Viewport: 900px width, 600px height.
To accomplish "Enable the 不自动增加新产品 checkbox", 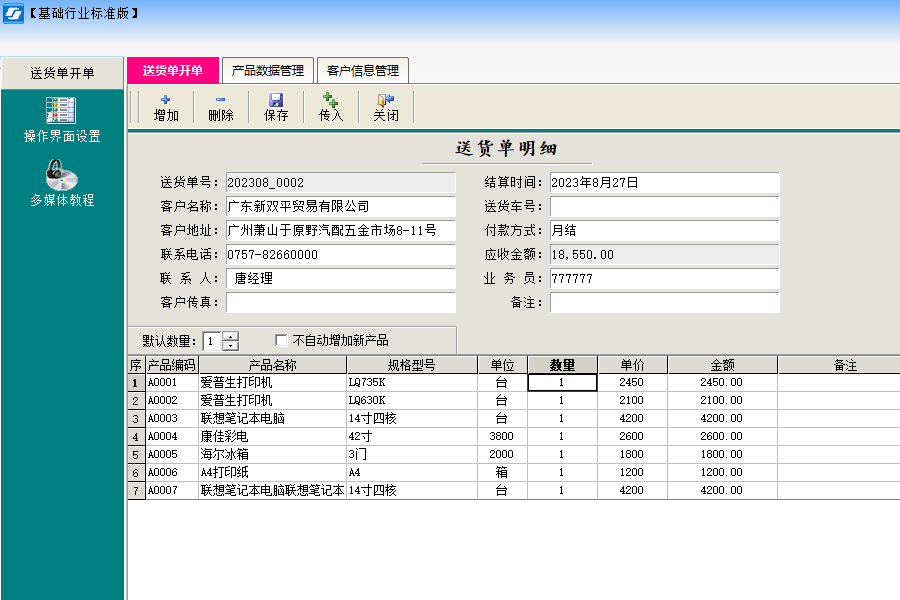I will 282,340.
